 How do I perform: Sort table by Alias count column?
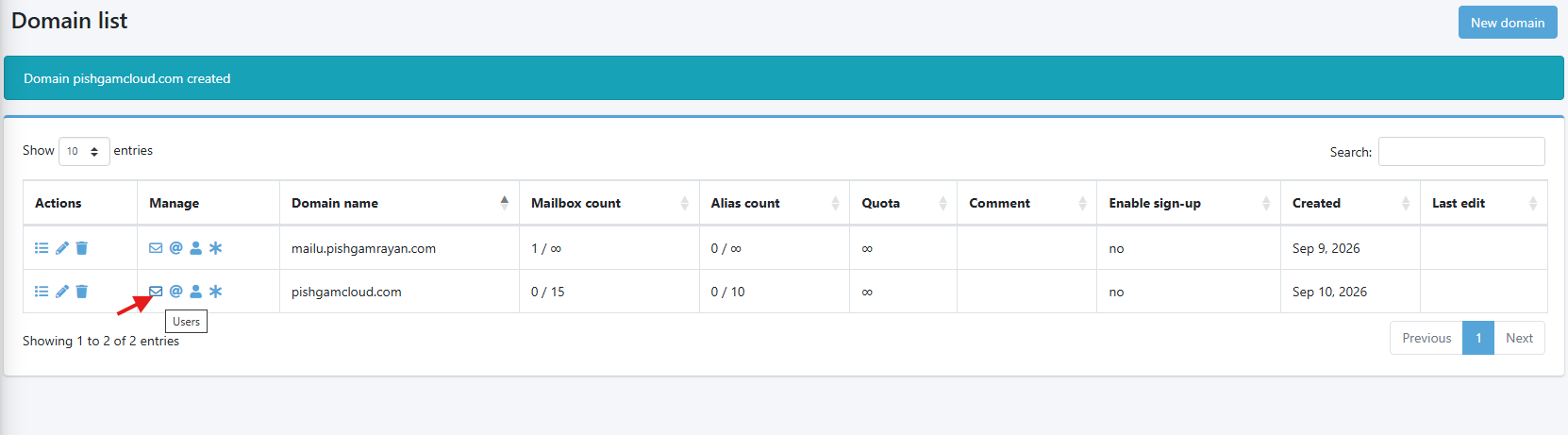(775, 203)
